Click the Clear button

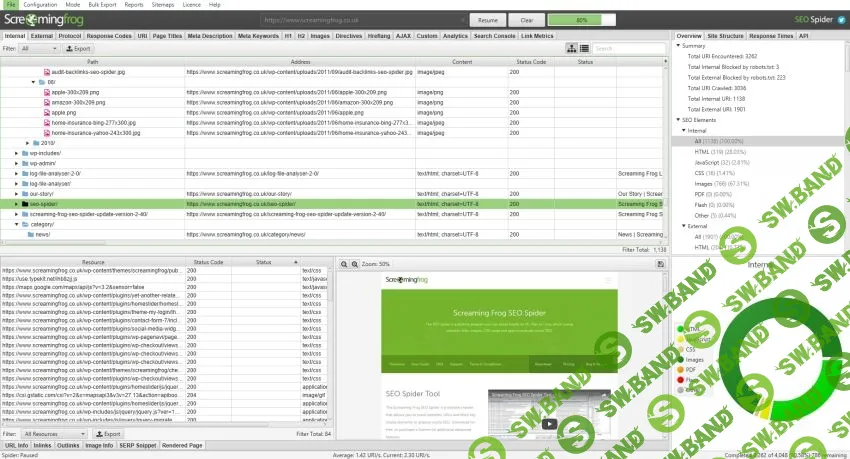(527, 20)
